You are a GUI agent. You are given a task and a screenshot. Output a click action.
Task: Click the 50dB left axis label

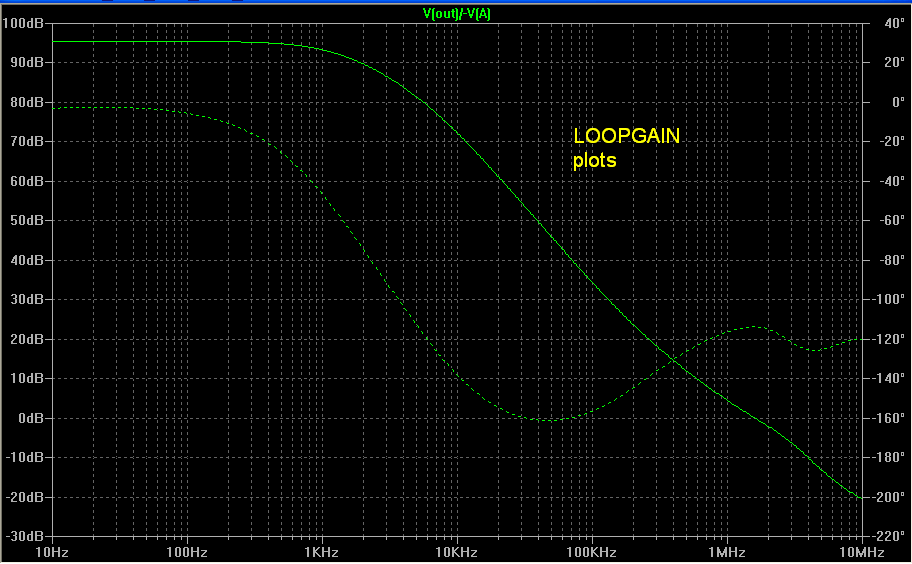point(27,220)
